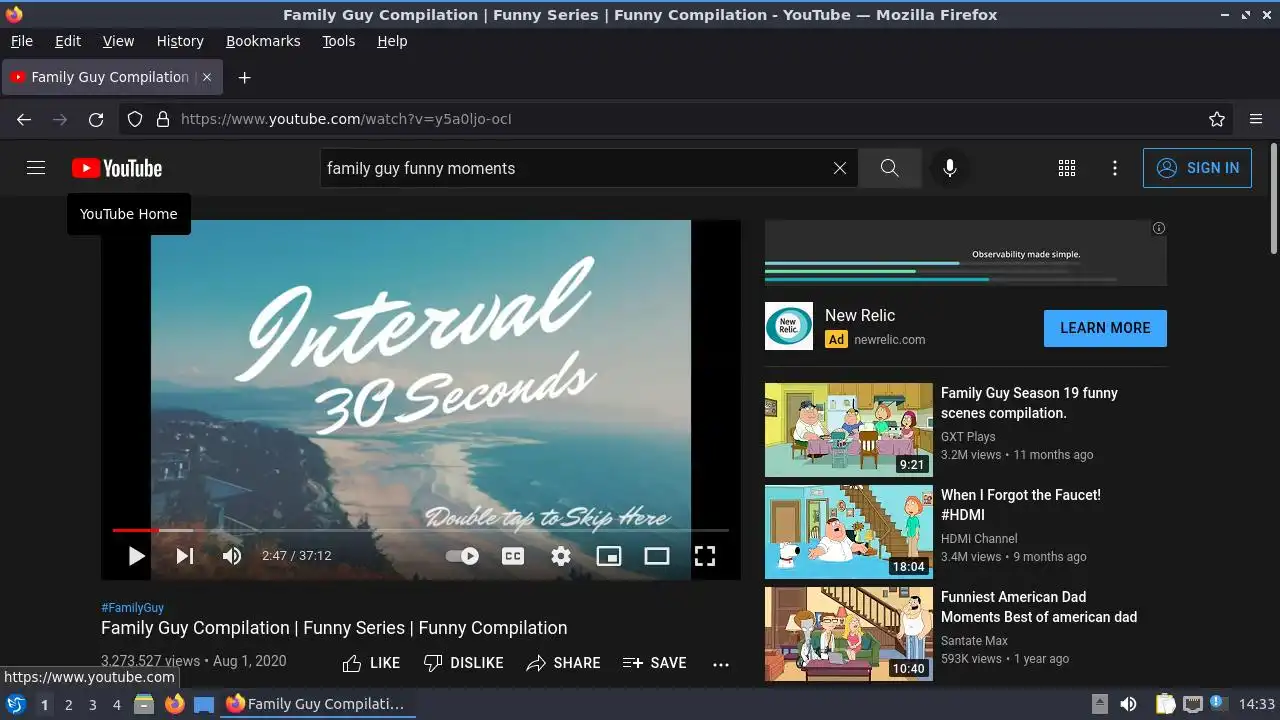Enter full screen mode
This screenshot has width=1280, height=720.
coord(705,556)
